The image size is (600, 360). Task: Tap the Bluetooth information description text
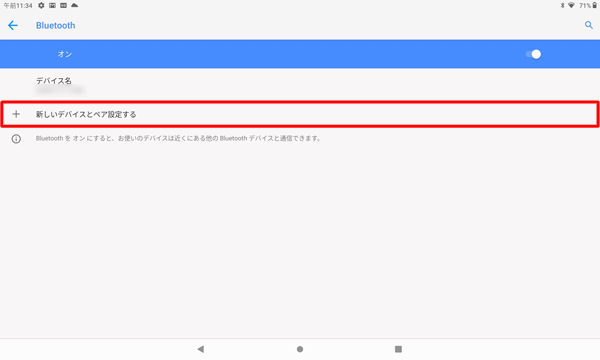click(178, 138)
